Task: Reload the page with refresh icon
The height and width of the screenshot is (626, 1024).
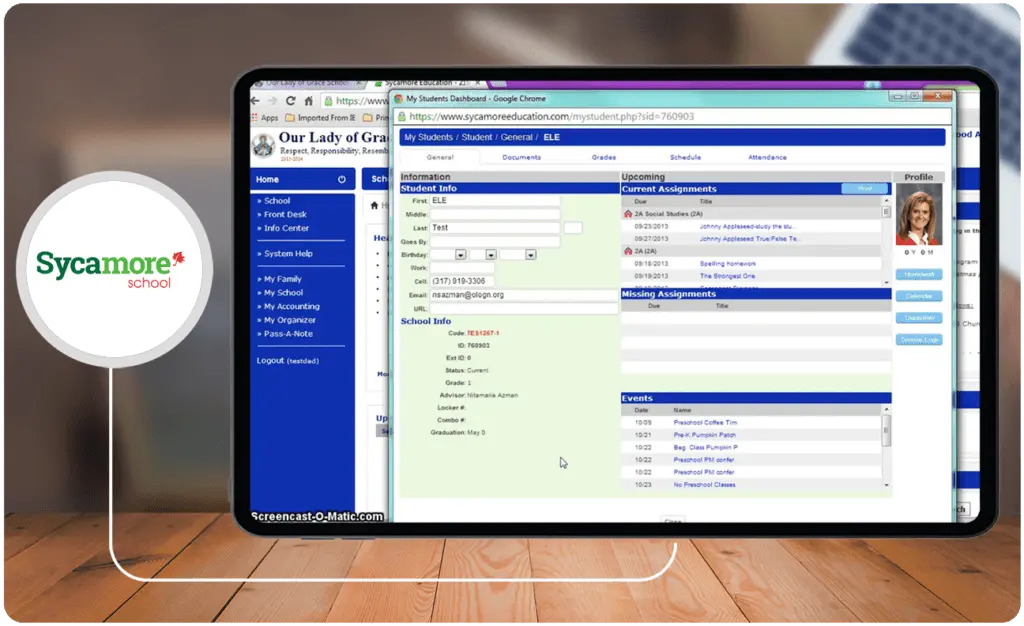Action: coord(291,101)
